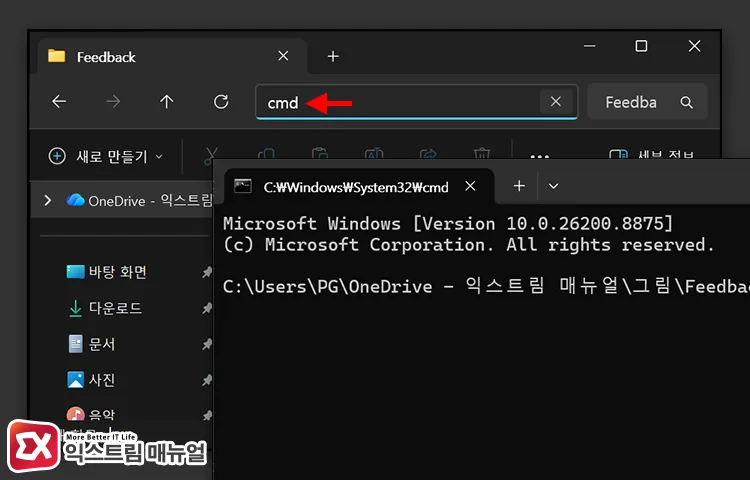750x480 pixels.
Task: Click the terminal prompt path line
Action: (x=486, y=286)
